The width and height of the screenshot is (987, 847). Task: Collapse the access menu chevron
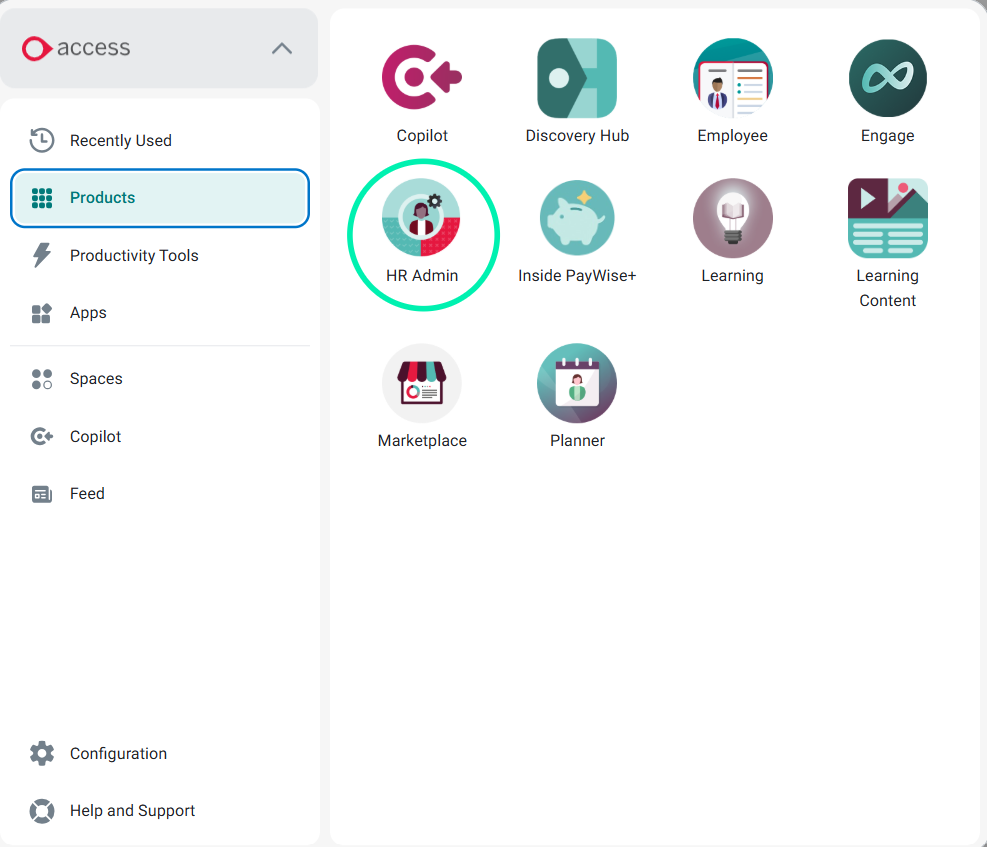point(282,48)
